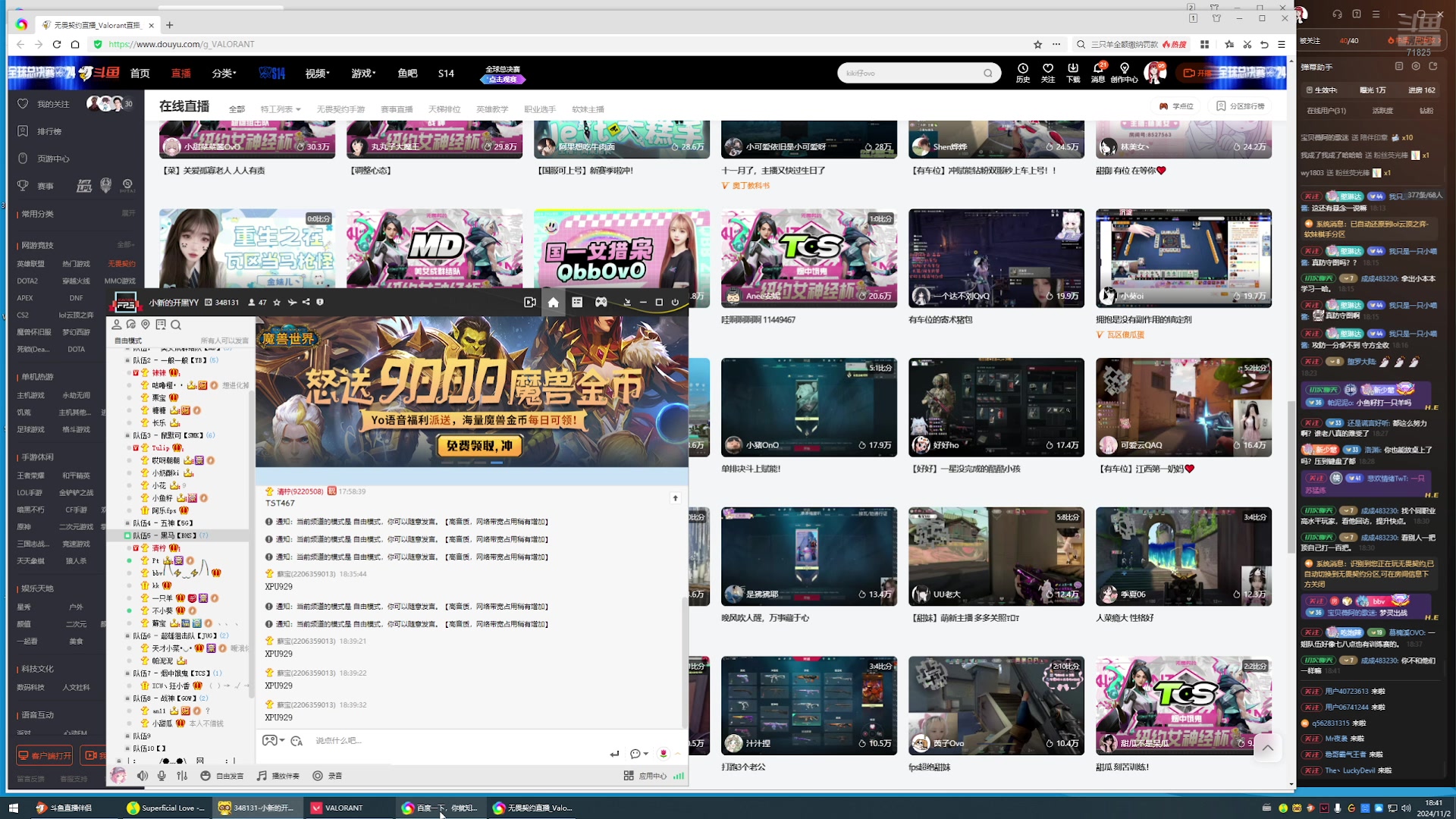Expand the YY game controller dropdown by chat input

coord(282,741)
